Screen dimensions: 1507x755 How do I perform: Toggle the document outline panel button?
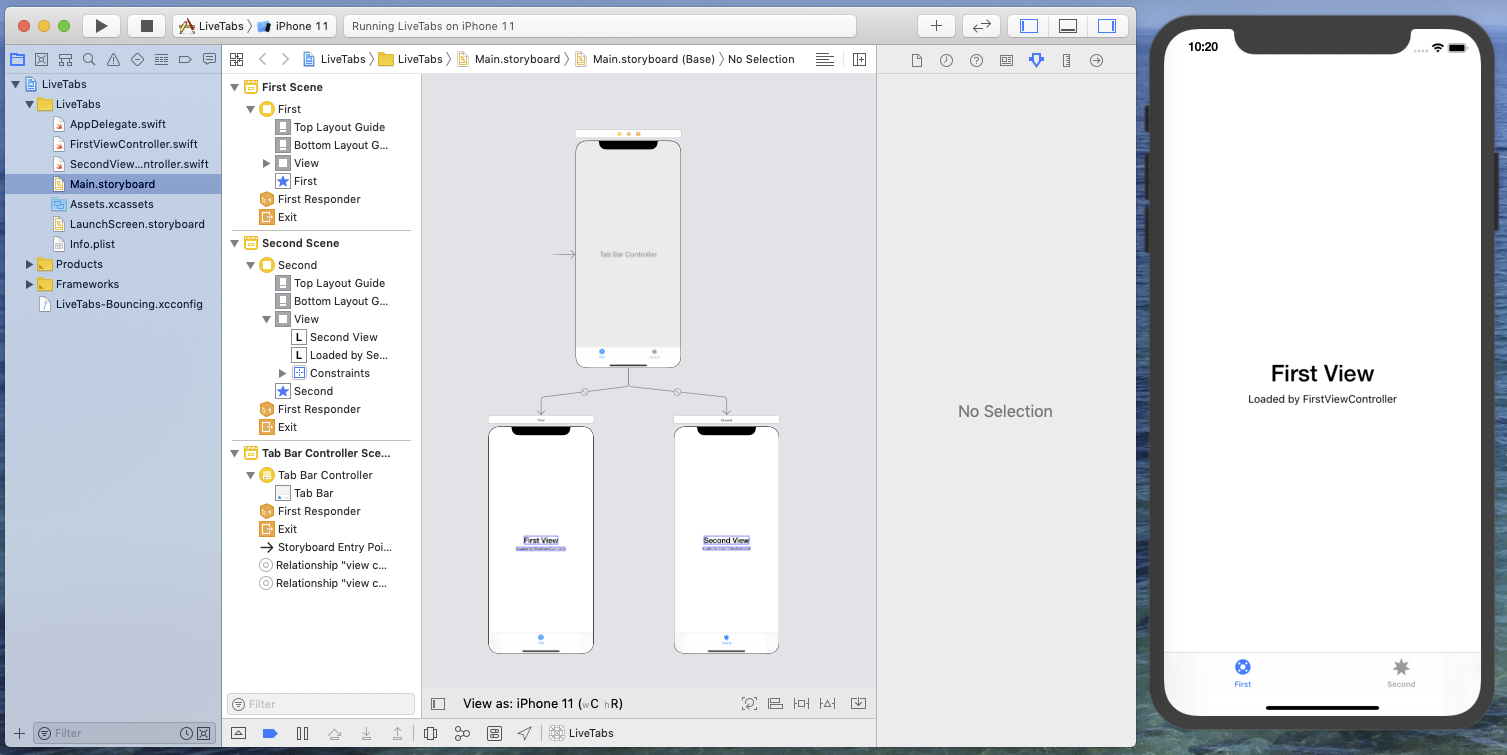pyautogui.click(x=438, y=704)
